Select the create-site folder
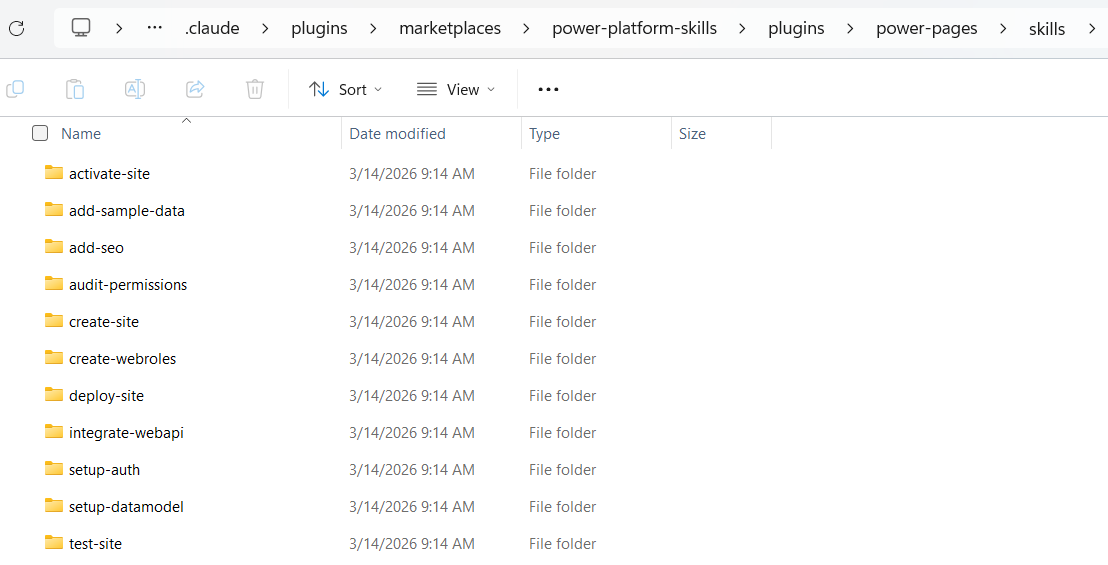 [x=104, y=322]
